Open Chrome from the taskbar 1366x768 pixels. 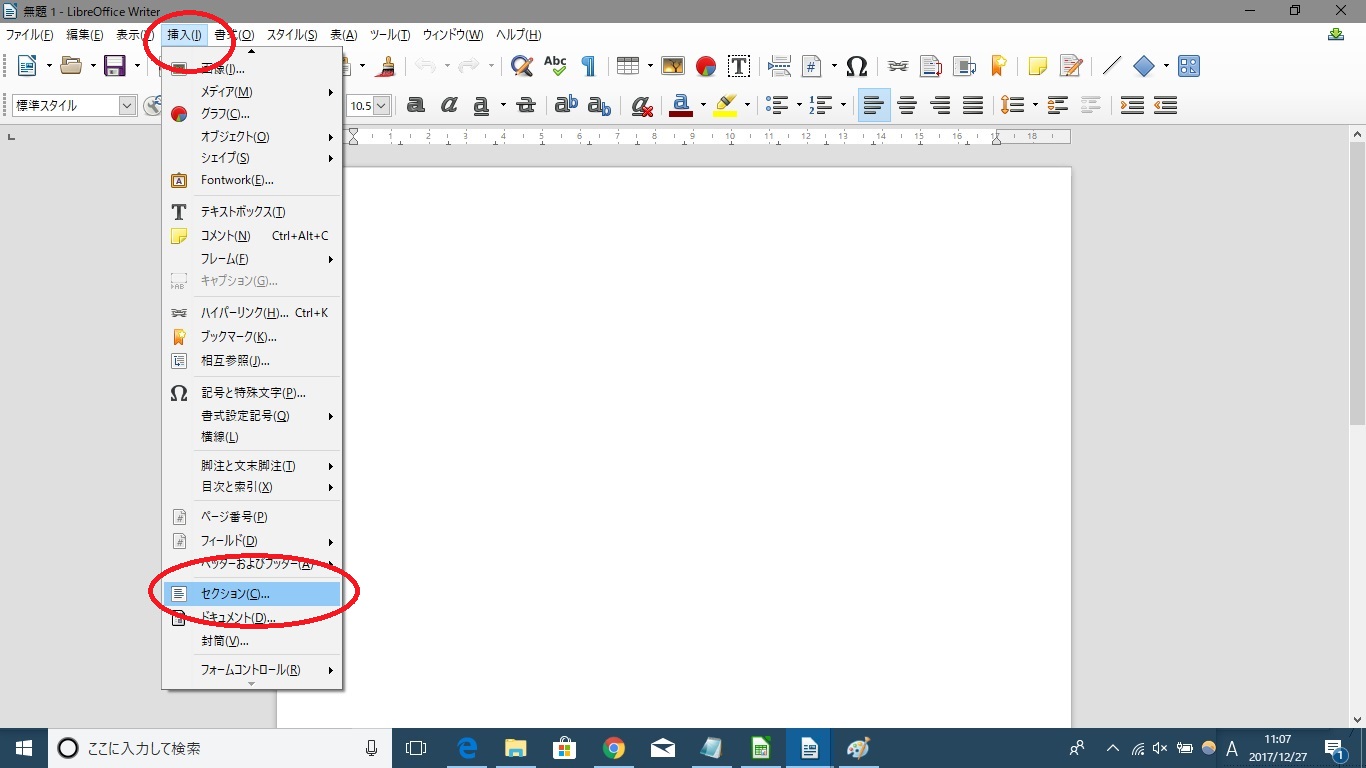point(614,748)
